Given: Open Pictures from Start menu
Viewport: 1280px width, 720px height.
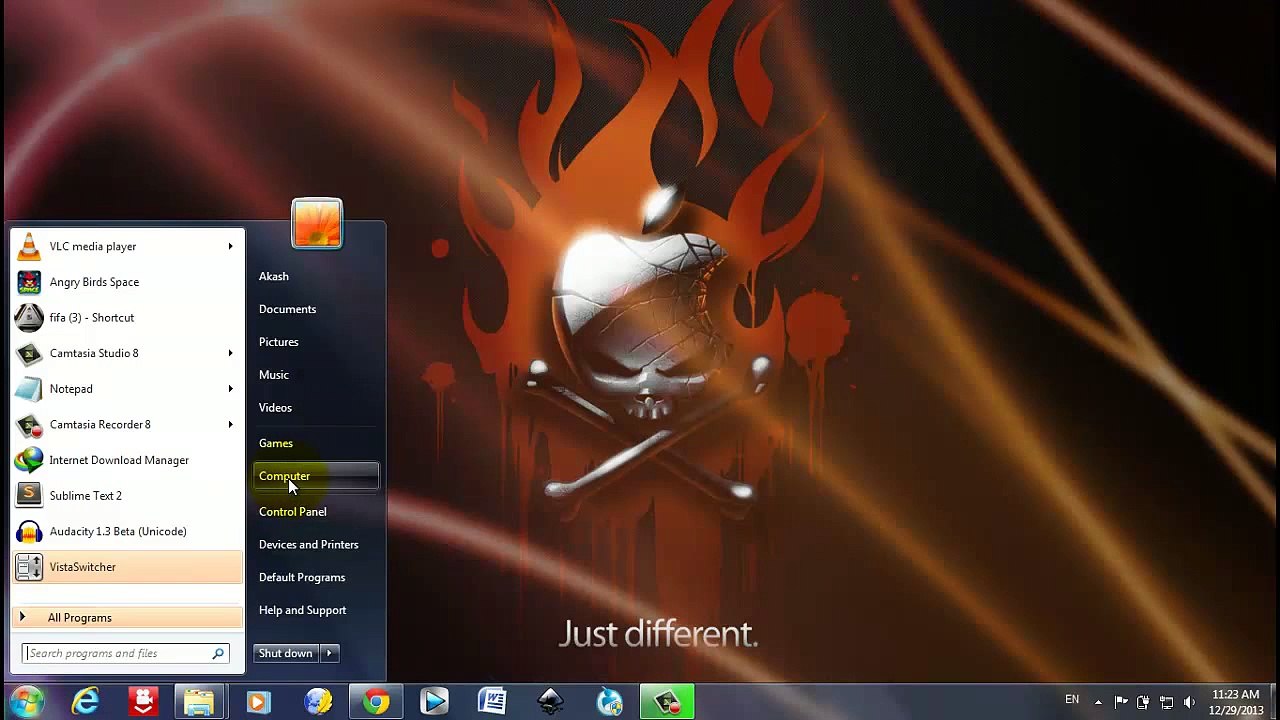Looking at the screenshot, I should tap(279, 342).
